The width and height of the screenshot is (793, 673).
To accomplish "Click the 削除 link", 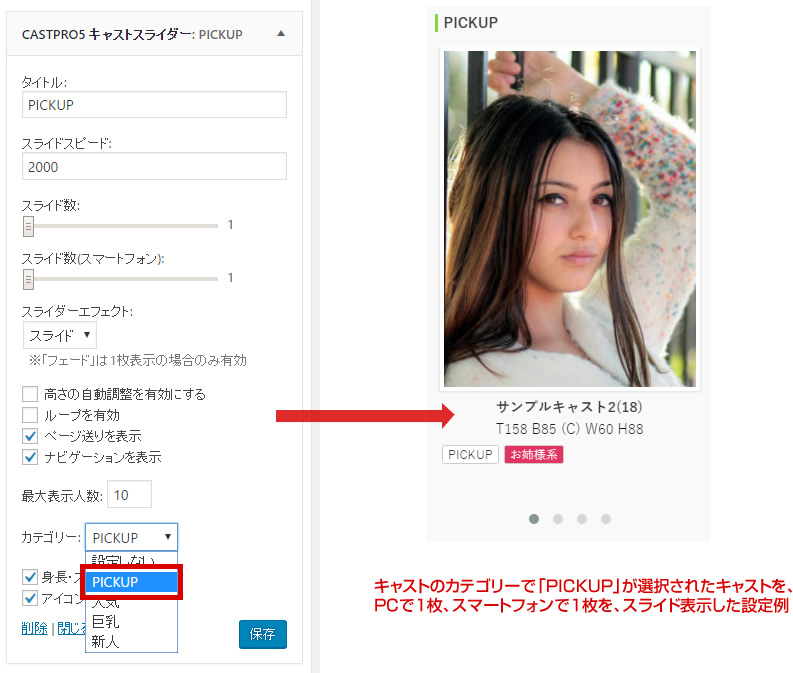I will pos(35,629).
